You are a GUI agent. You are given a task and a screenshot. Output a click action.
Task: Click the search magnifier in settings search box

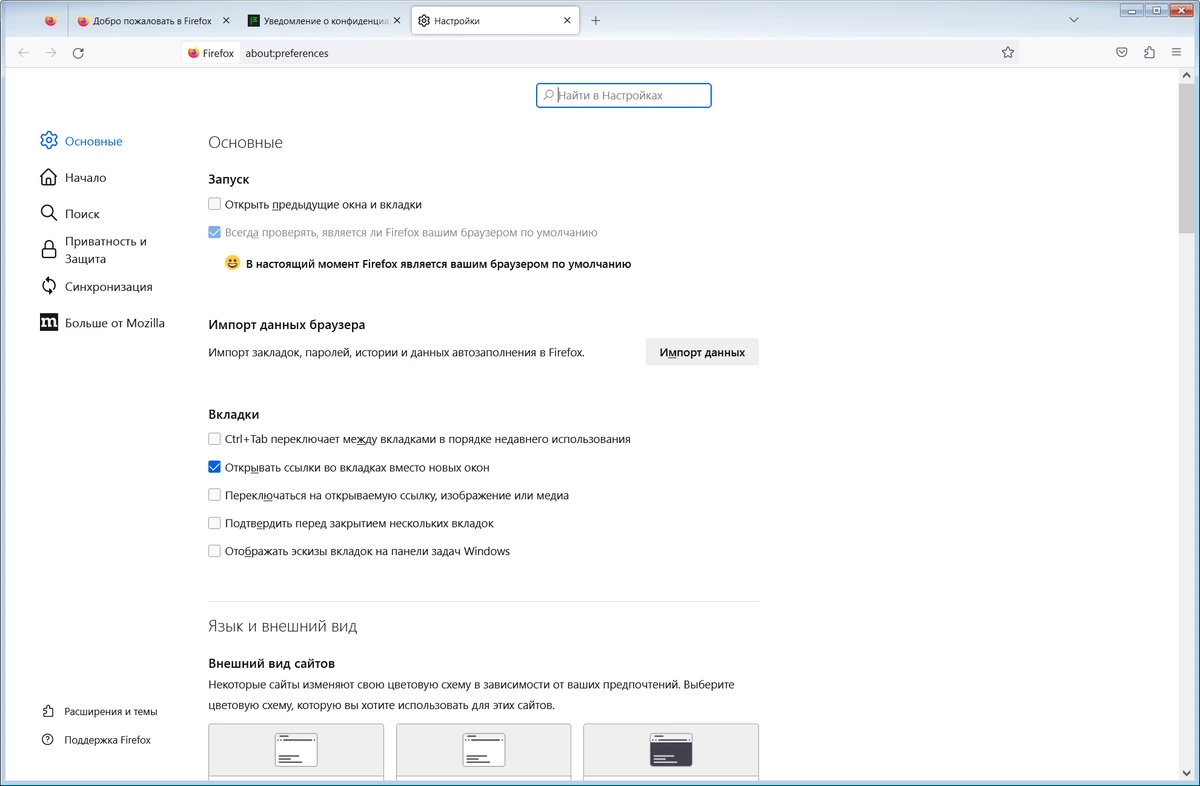548,96
